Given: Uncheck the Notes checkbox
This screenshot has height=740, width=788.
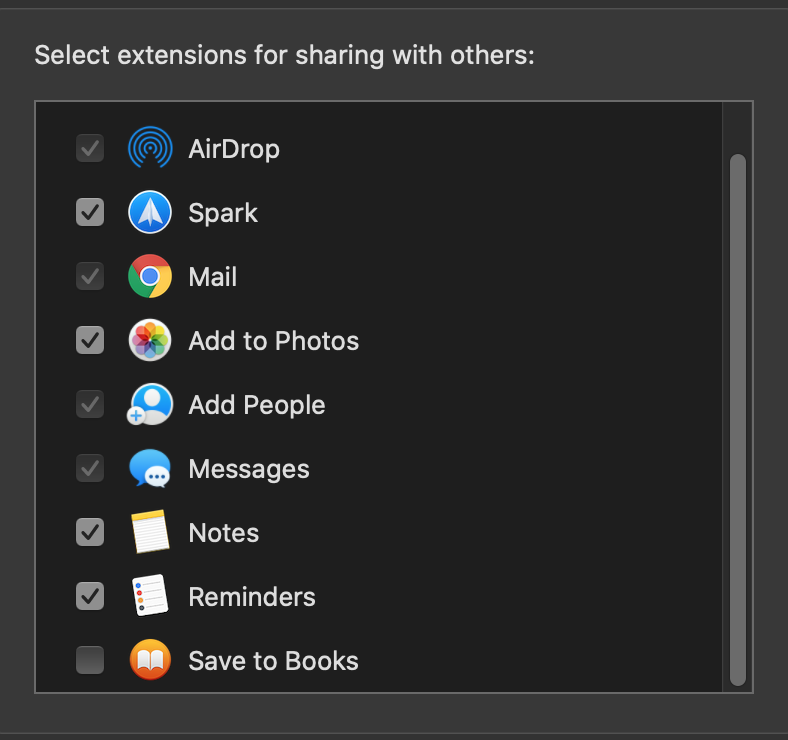Looking at the screenshot, I should pos(90,532).
